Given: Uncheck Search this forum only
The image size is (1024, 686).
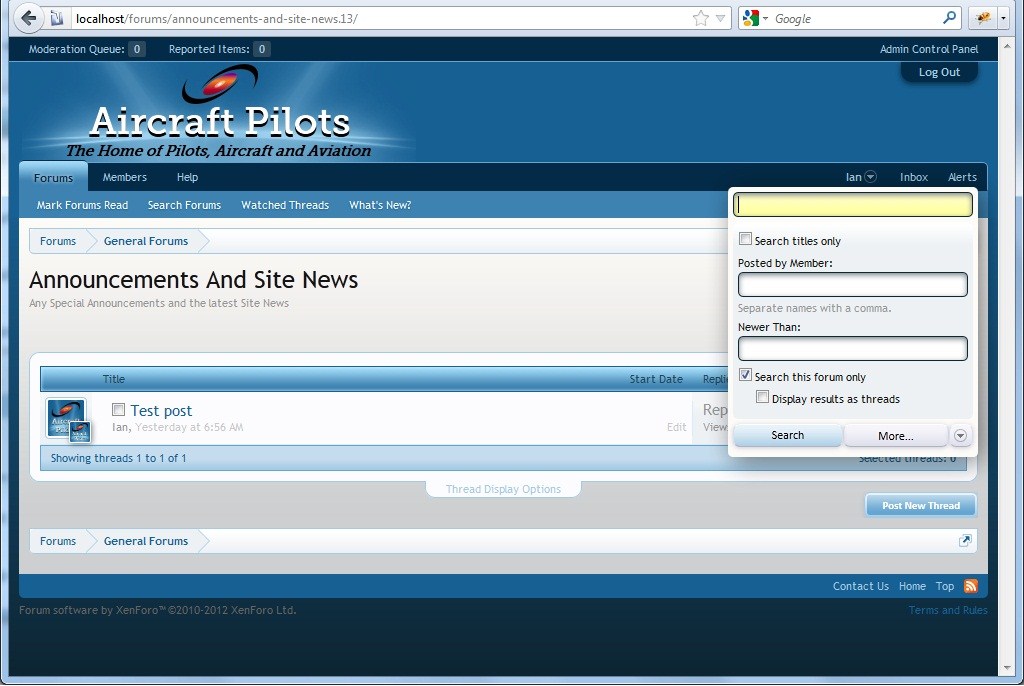Looking at the screenshot, I should pyautogui.click(x=745, y=375).
